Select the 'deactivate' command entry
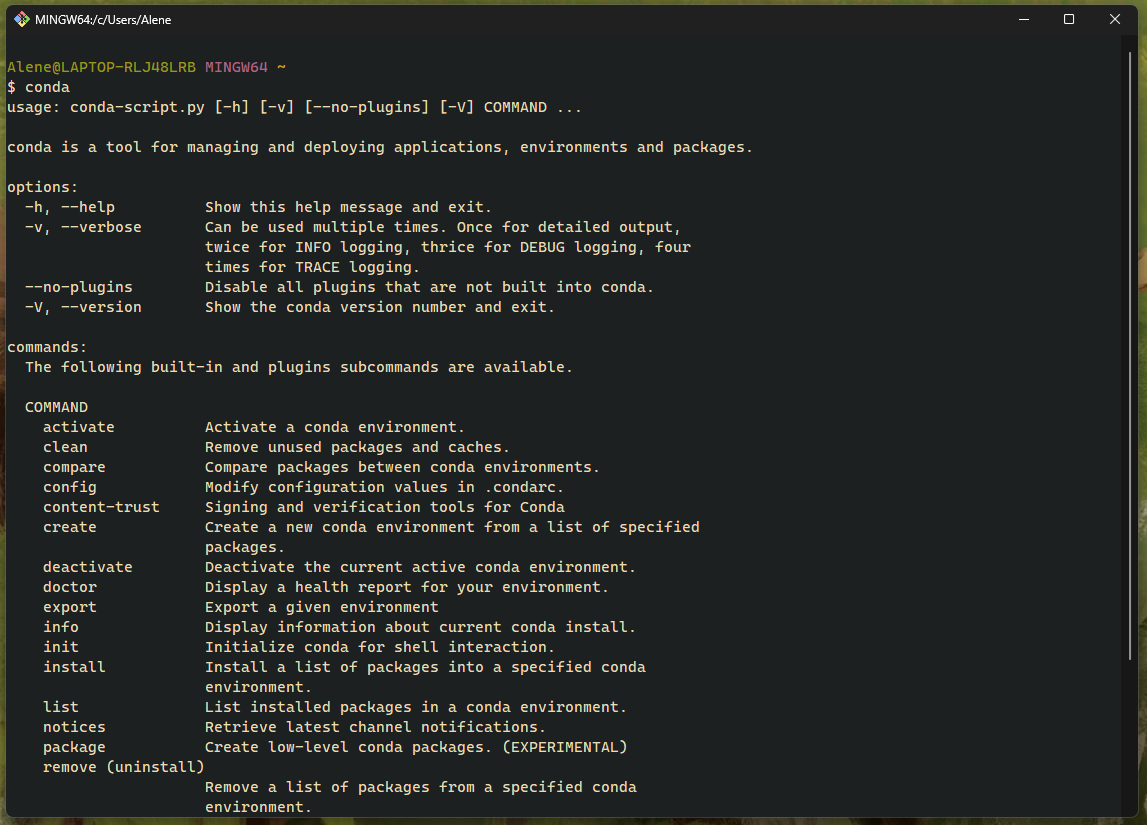This screenshot has width=1147, height=825. click(x=87, y=566)
